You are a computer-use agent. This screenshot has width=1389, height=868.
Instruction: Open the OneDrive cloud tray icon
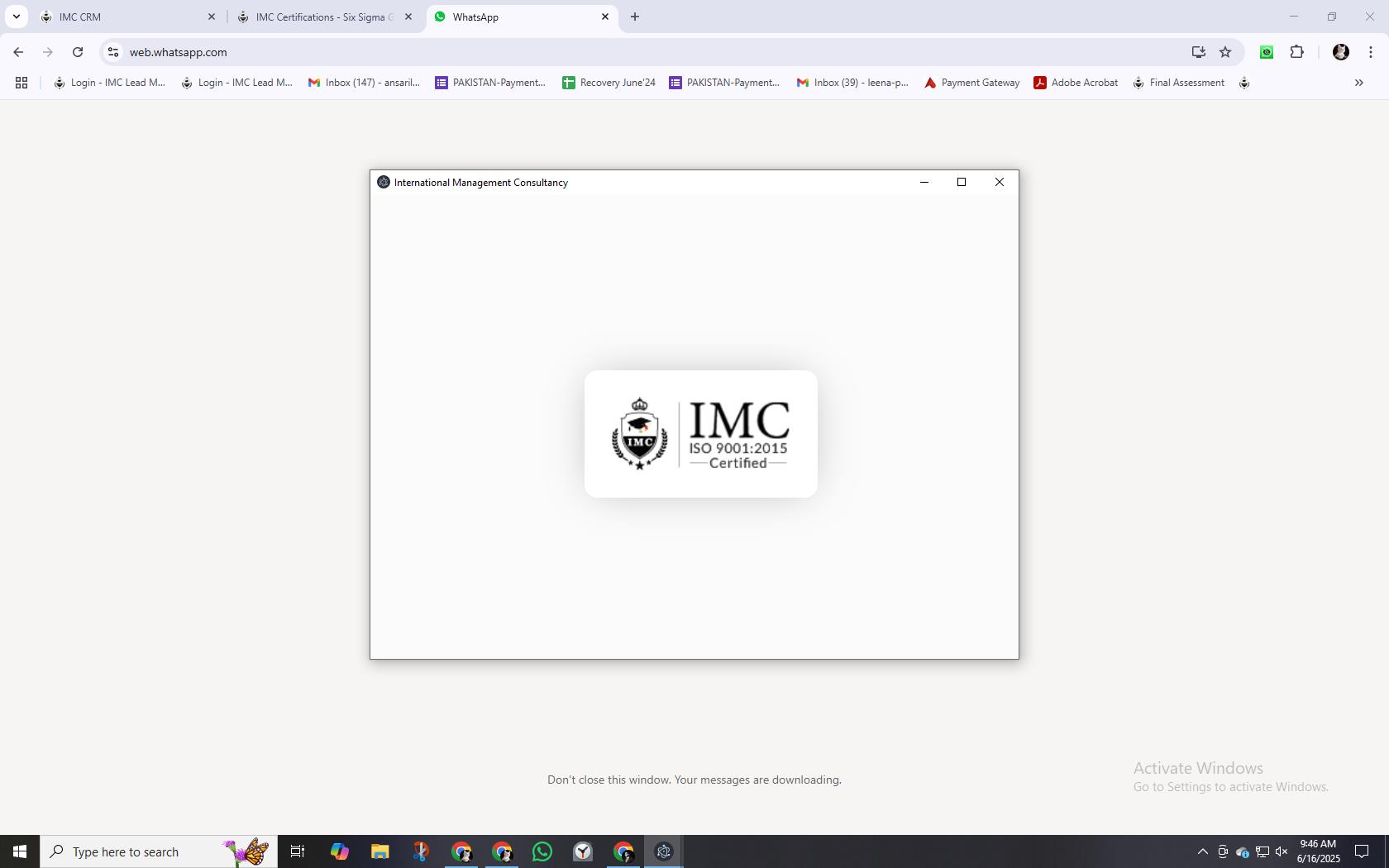[1243, 851]
